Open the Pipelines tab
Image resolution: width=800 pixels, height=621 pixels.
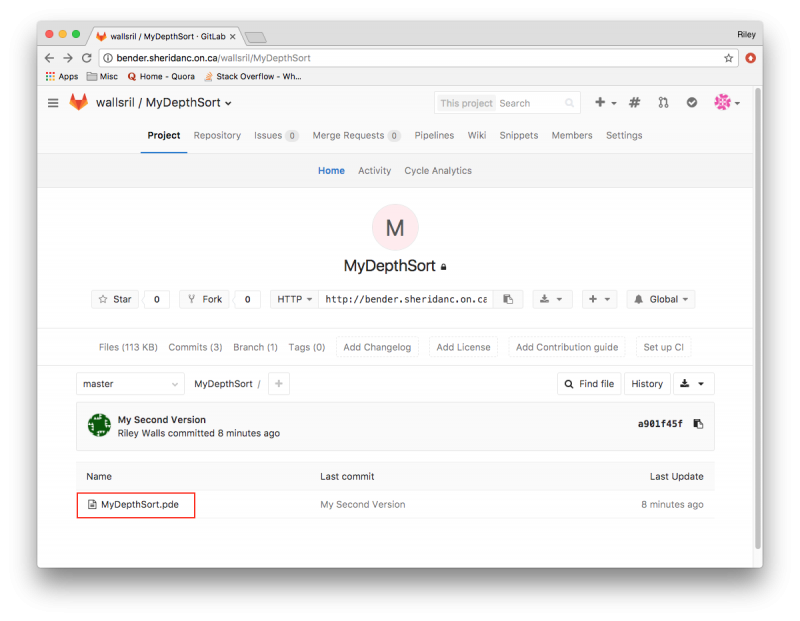coord(434,136)
